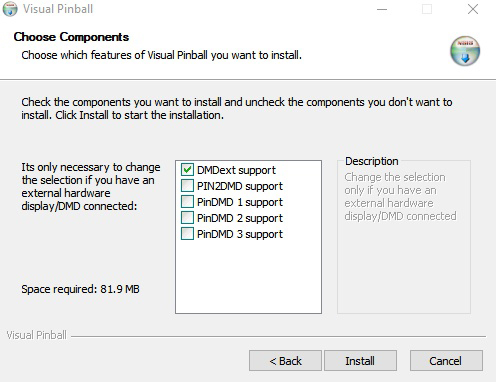Uncheck the DMDext support checkbox

click(187, 170)
